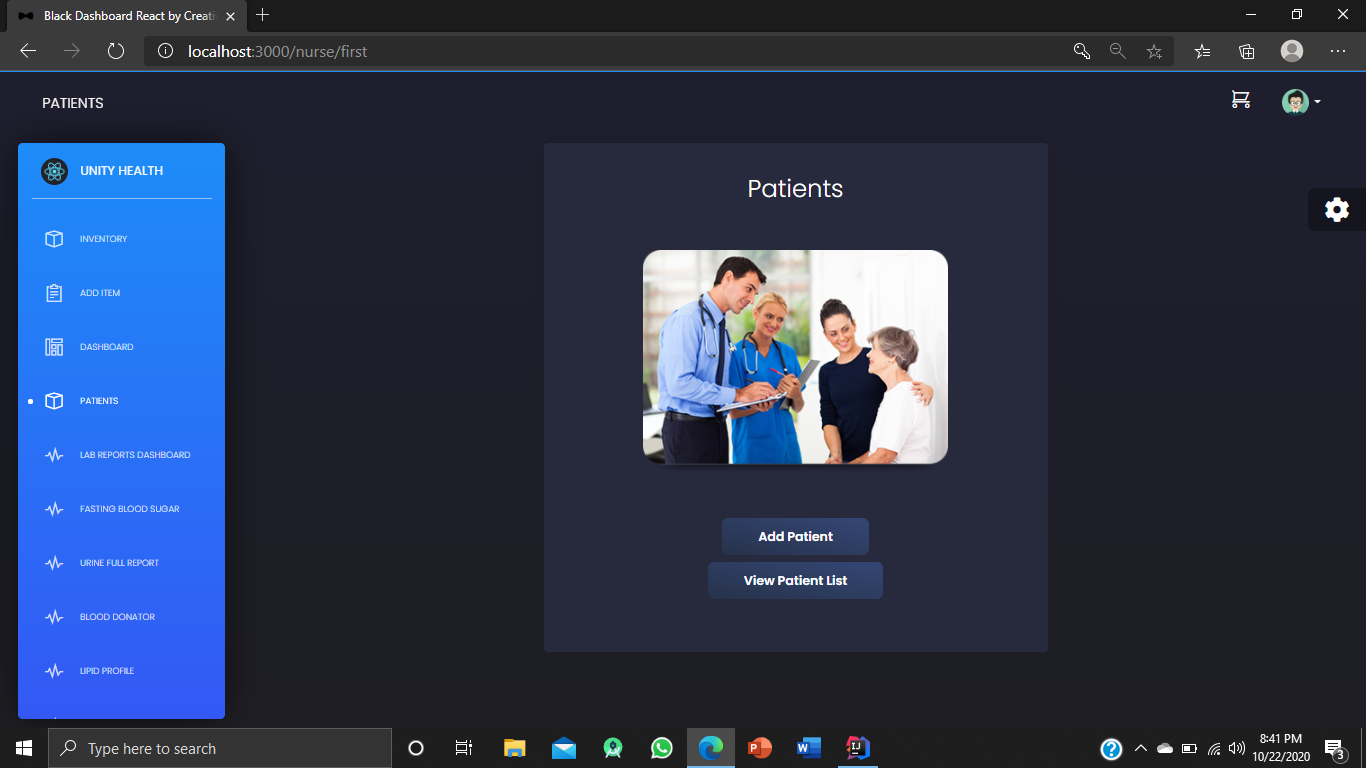Image resolution: width=1366 pixels, height=768 pixels.
Task: Select the Lab Reports Dashboard pulse icon
Action: point(54,455)
